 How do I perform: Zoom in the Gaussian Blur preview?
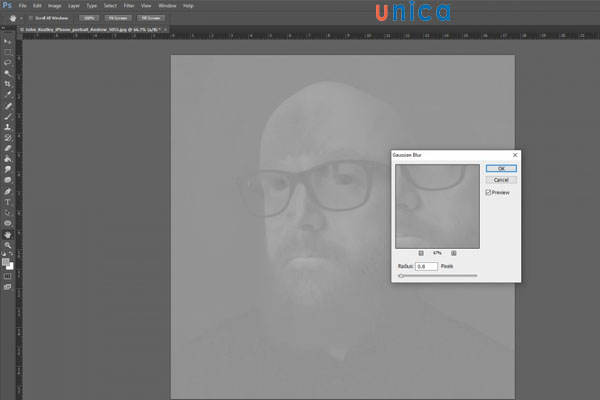pos(454,253)
